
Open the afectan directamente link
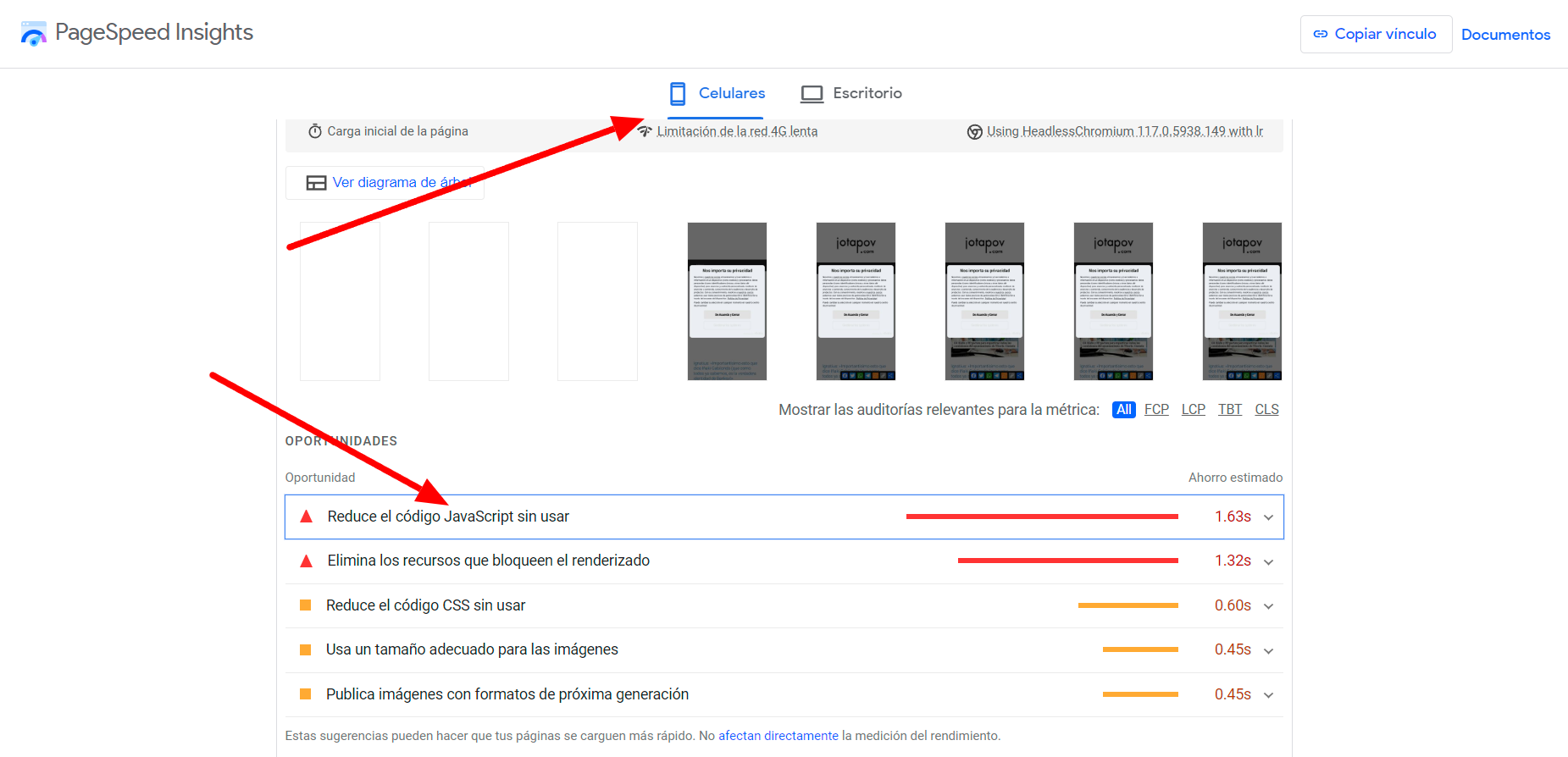(778, 736)
